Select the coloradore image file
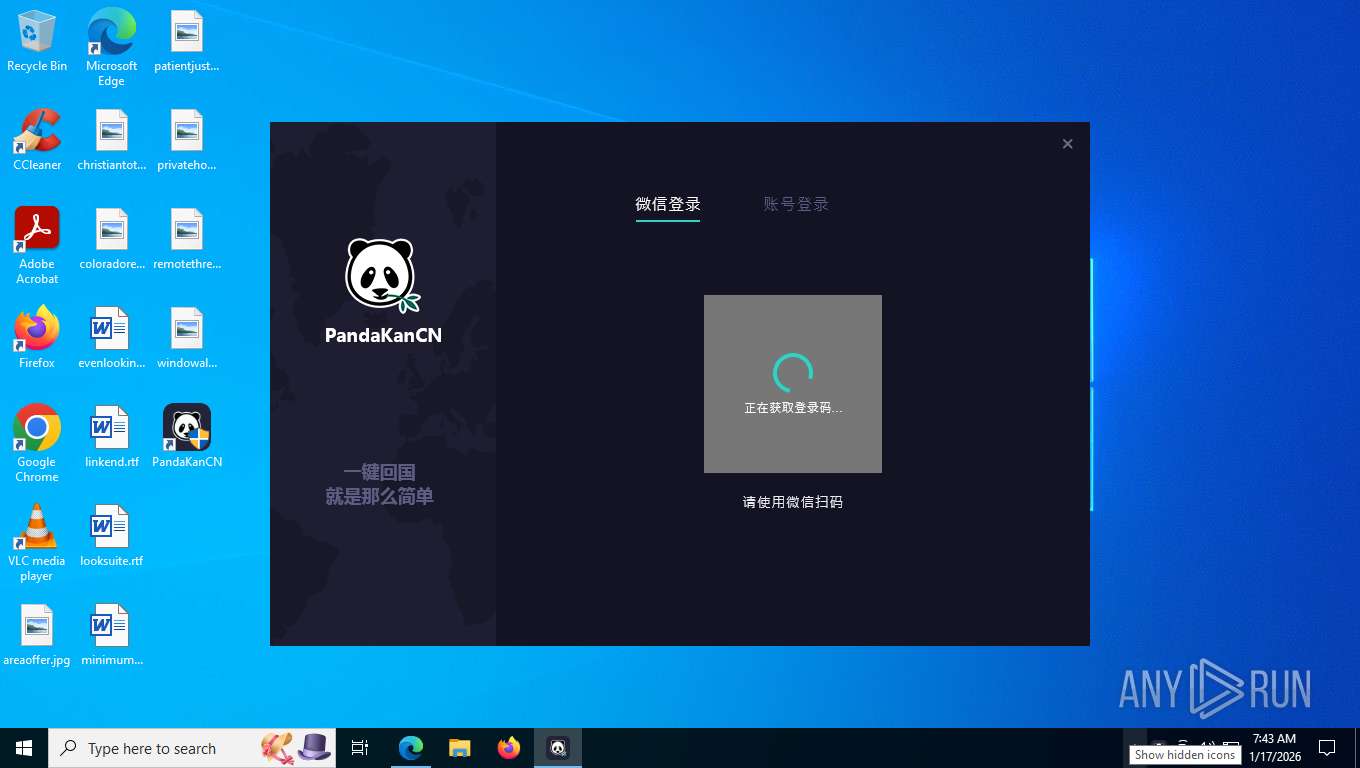The width and height of the screenshot is (1360, 768). [x=112, y=239]
